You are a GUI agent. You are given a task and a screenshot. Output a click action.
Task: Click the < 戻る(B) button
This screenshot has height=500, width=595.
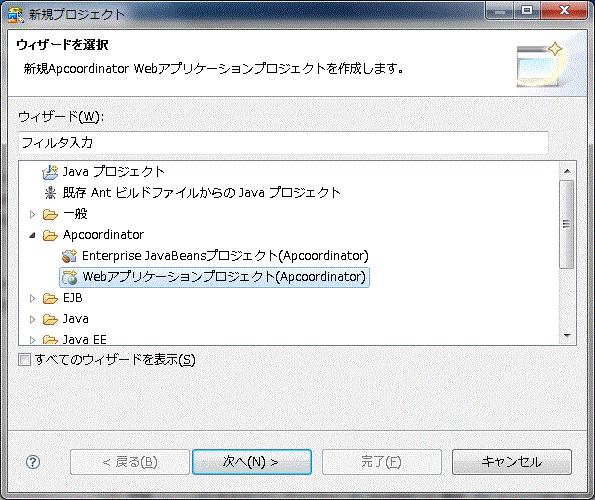tap(130, 462)
